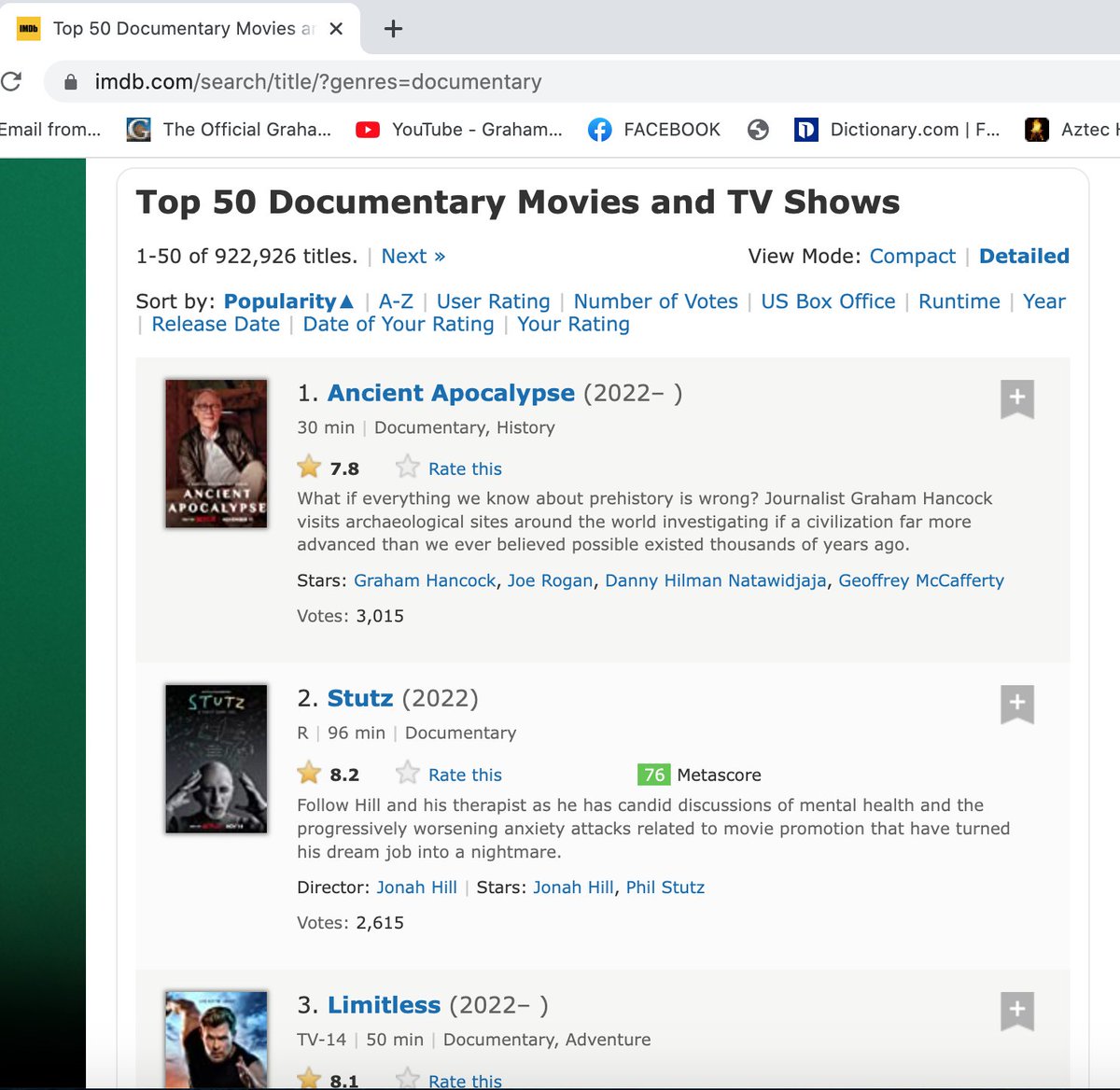
Task: Open director Jonah Hill's page
Action: click(x=416, y=887)
